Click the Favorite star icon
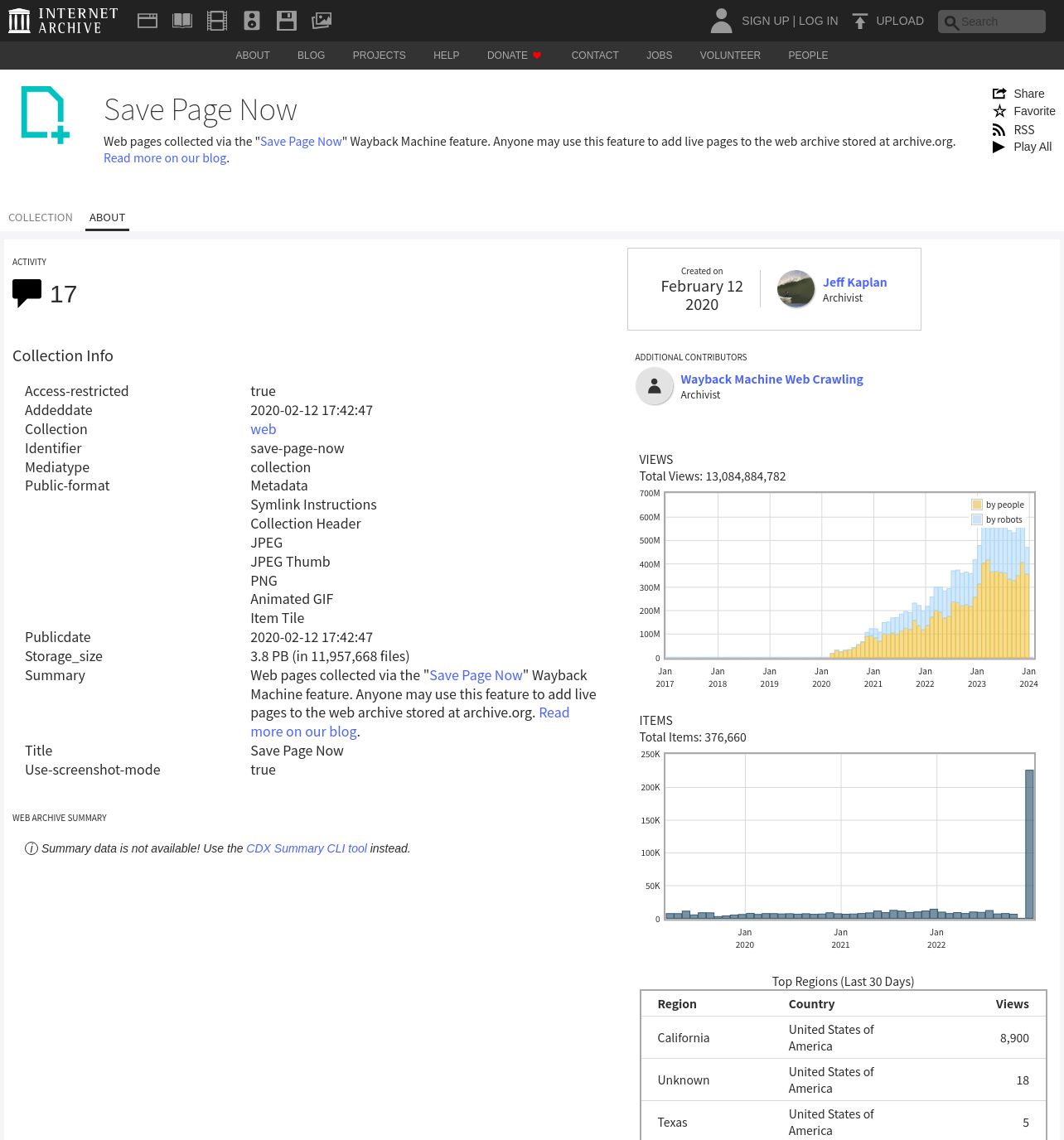The width and height of the screenshot is (1064, 1140). [999, 111]
